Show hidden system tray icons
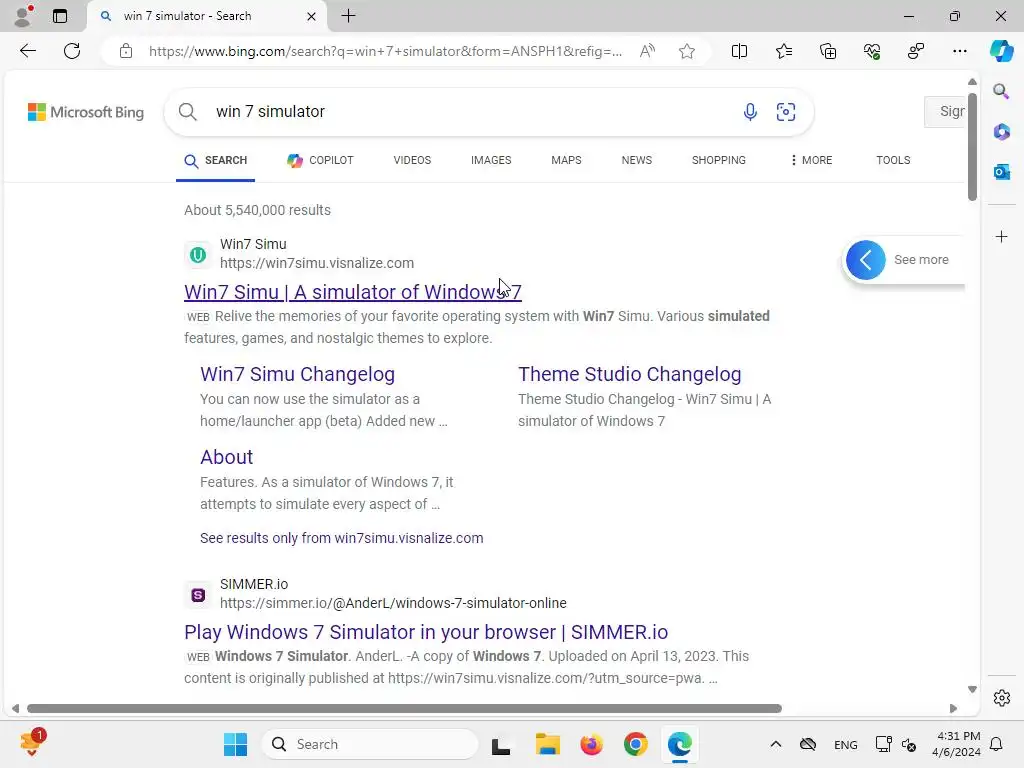Screen dimensions: 1024x768 click(x=775, y=744)
